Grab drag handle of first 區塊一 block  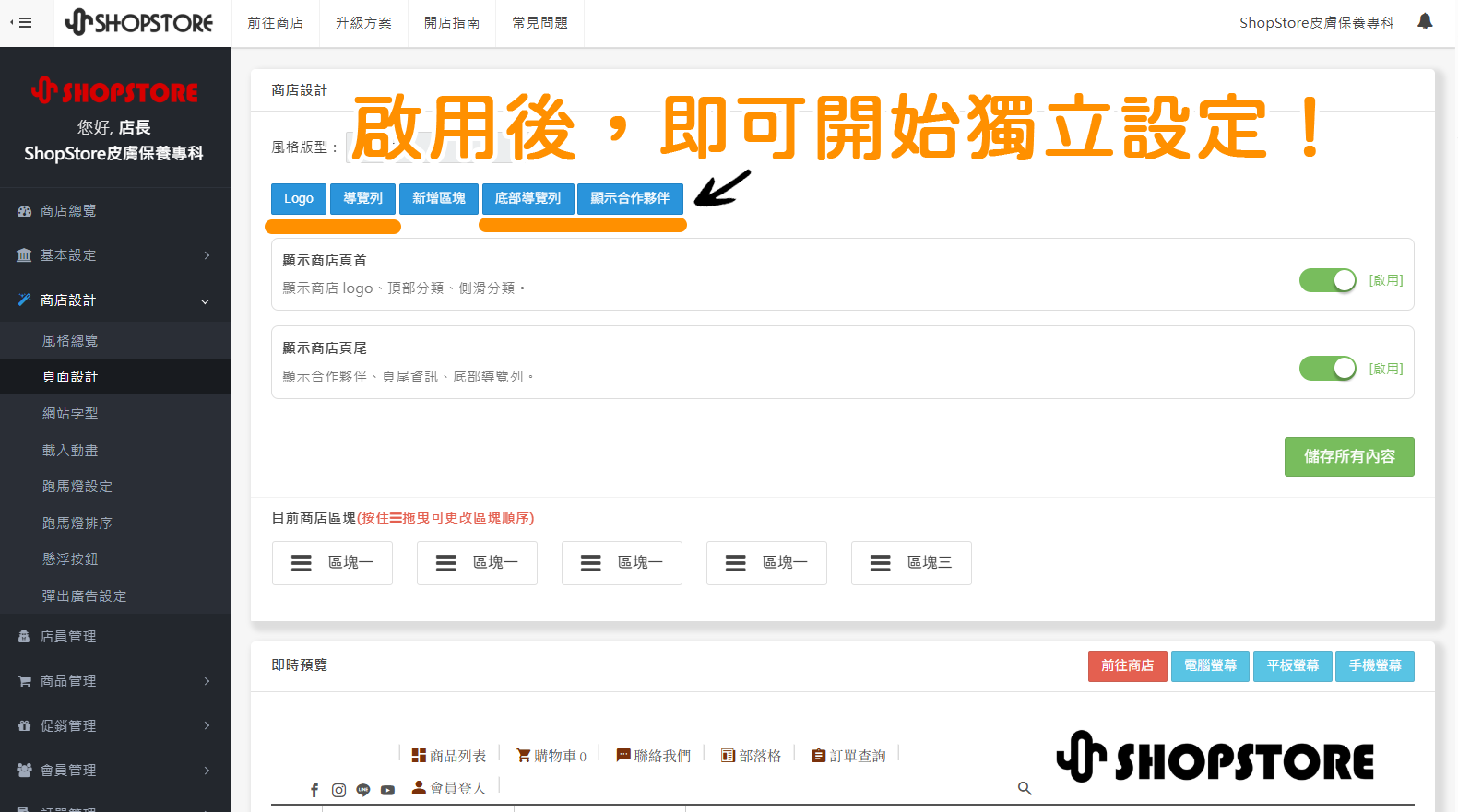[x=302, y=563]
